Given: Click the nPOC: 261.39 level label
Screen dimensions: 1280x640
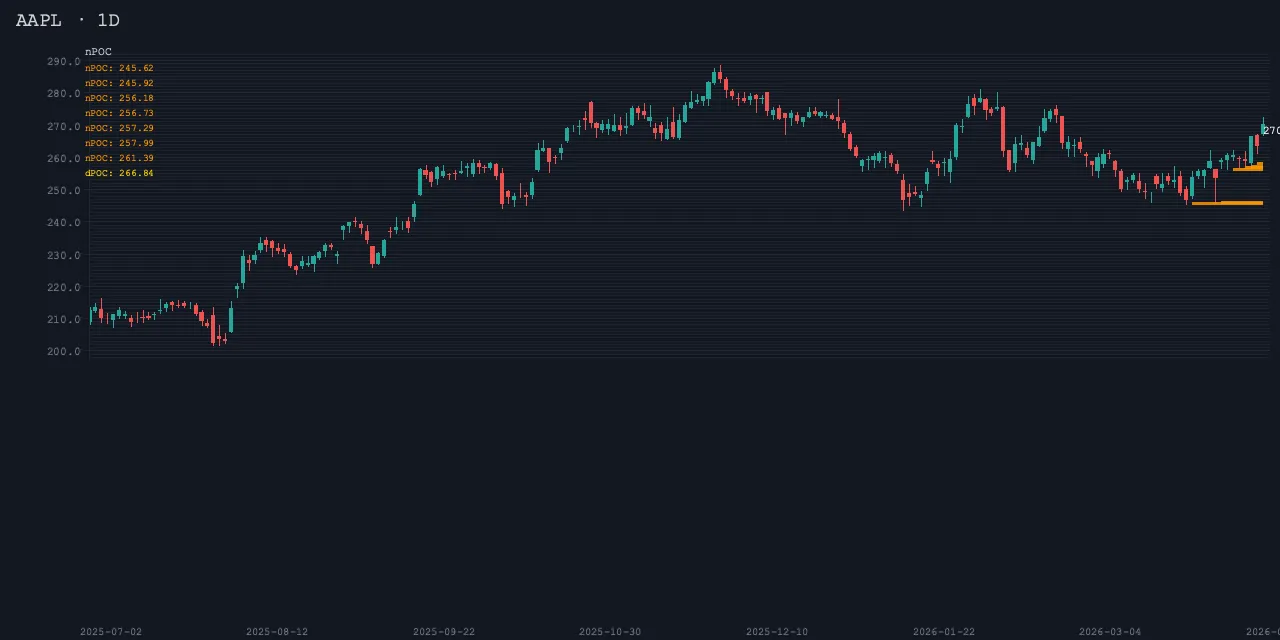Looking at the screenshot, I should point(119,158).
